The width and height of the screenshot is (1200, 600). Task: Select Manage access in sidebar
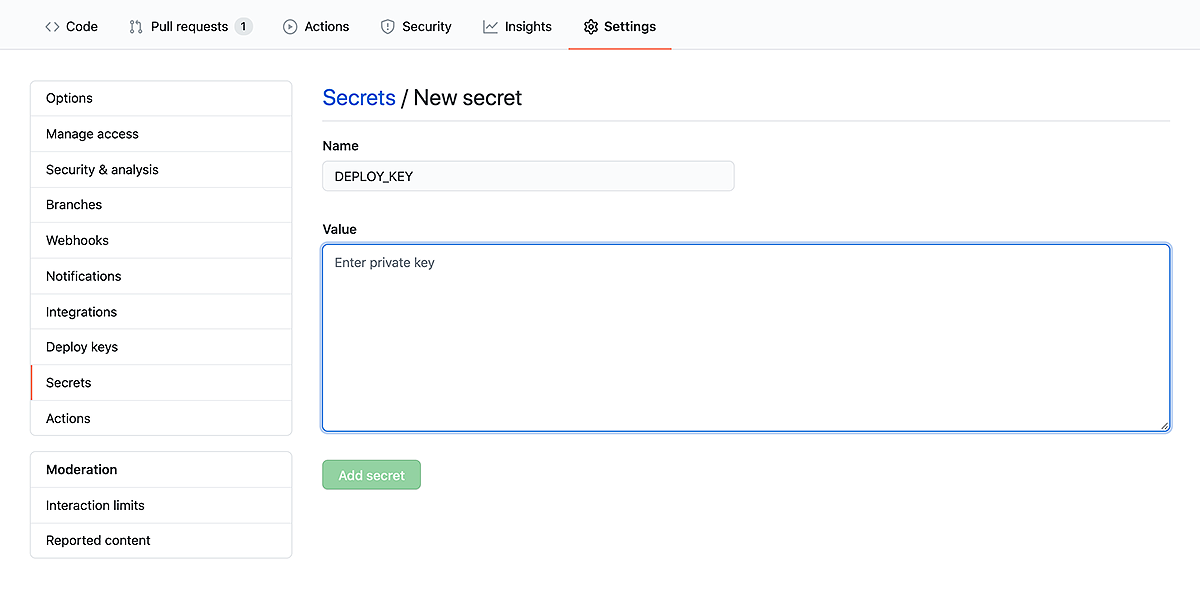[161, 134]
